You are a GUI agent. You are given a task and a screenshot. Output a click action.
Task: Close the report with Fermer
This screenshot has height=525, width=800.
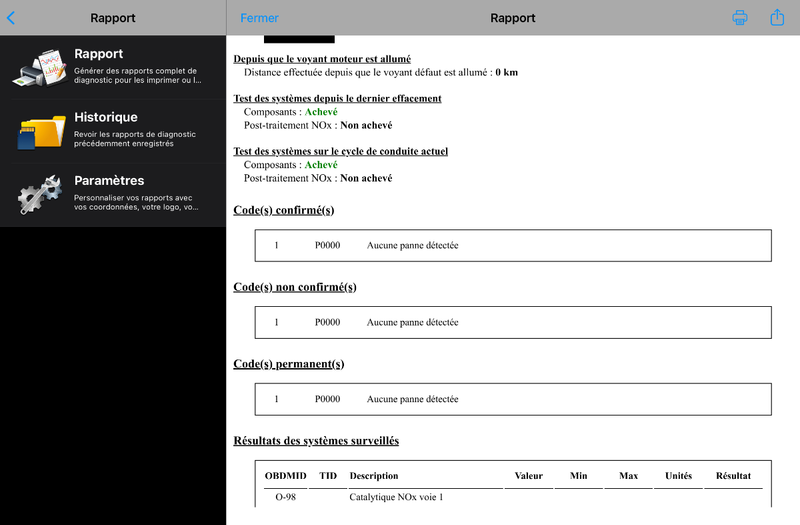click(259, 18)
